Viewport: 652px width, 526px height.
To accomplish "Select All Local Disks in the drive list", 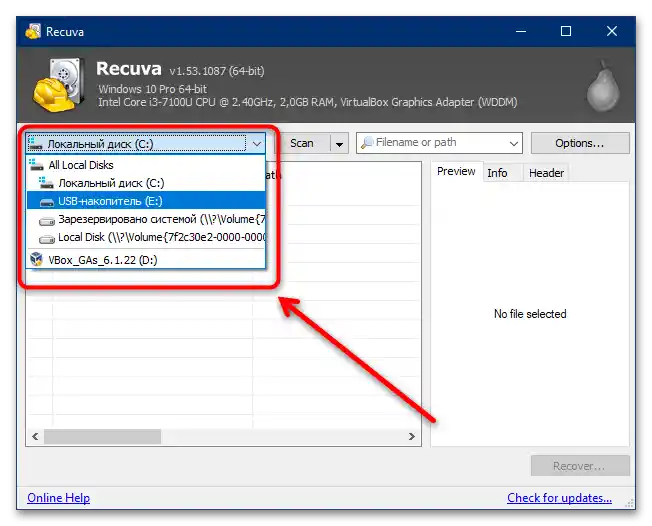I will 146,165.
